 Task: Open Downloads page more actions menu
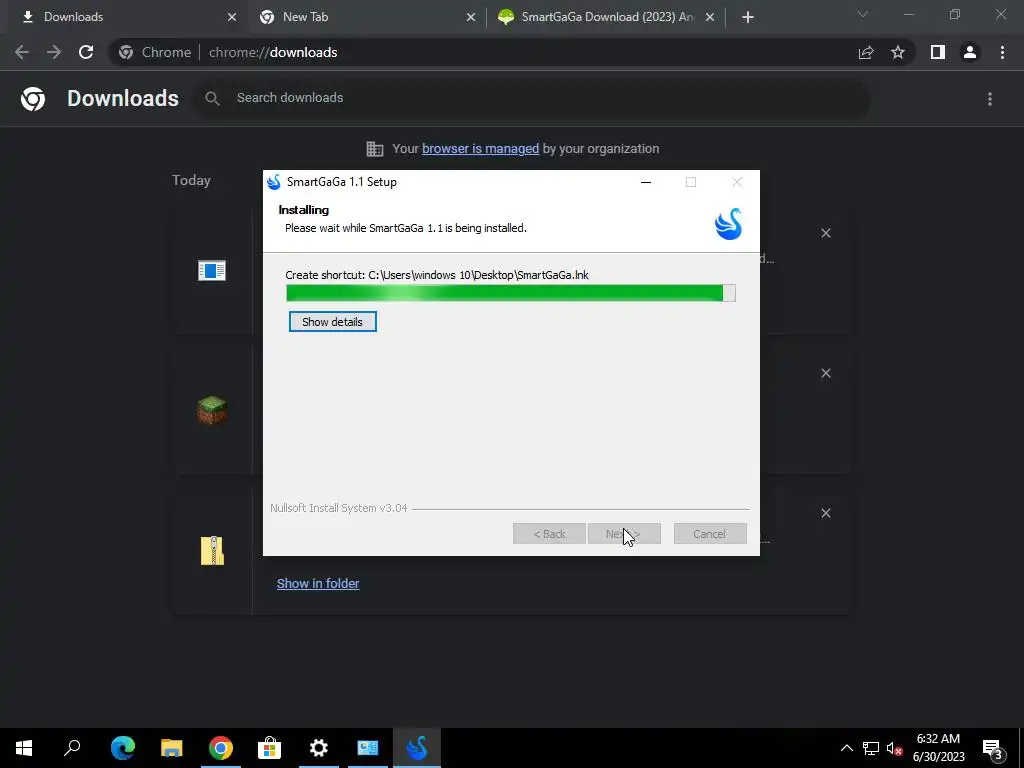[x=990, y=99]
